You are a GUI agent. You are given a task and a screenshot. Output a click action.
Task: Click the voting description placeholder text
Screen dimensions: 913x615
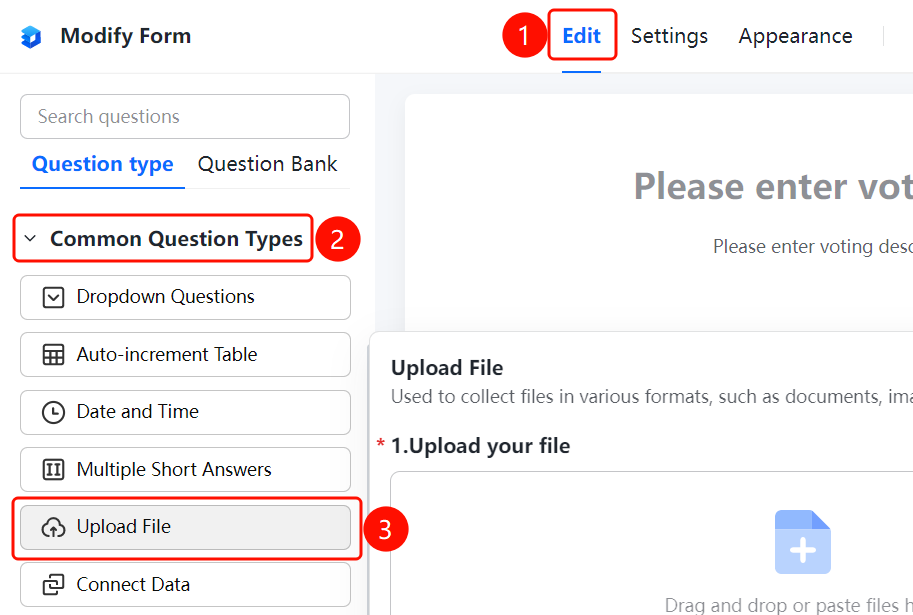pos(813,247)
